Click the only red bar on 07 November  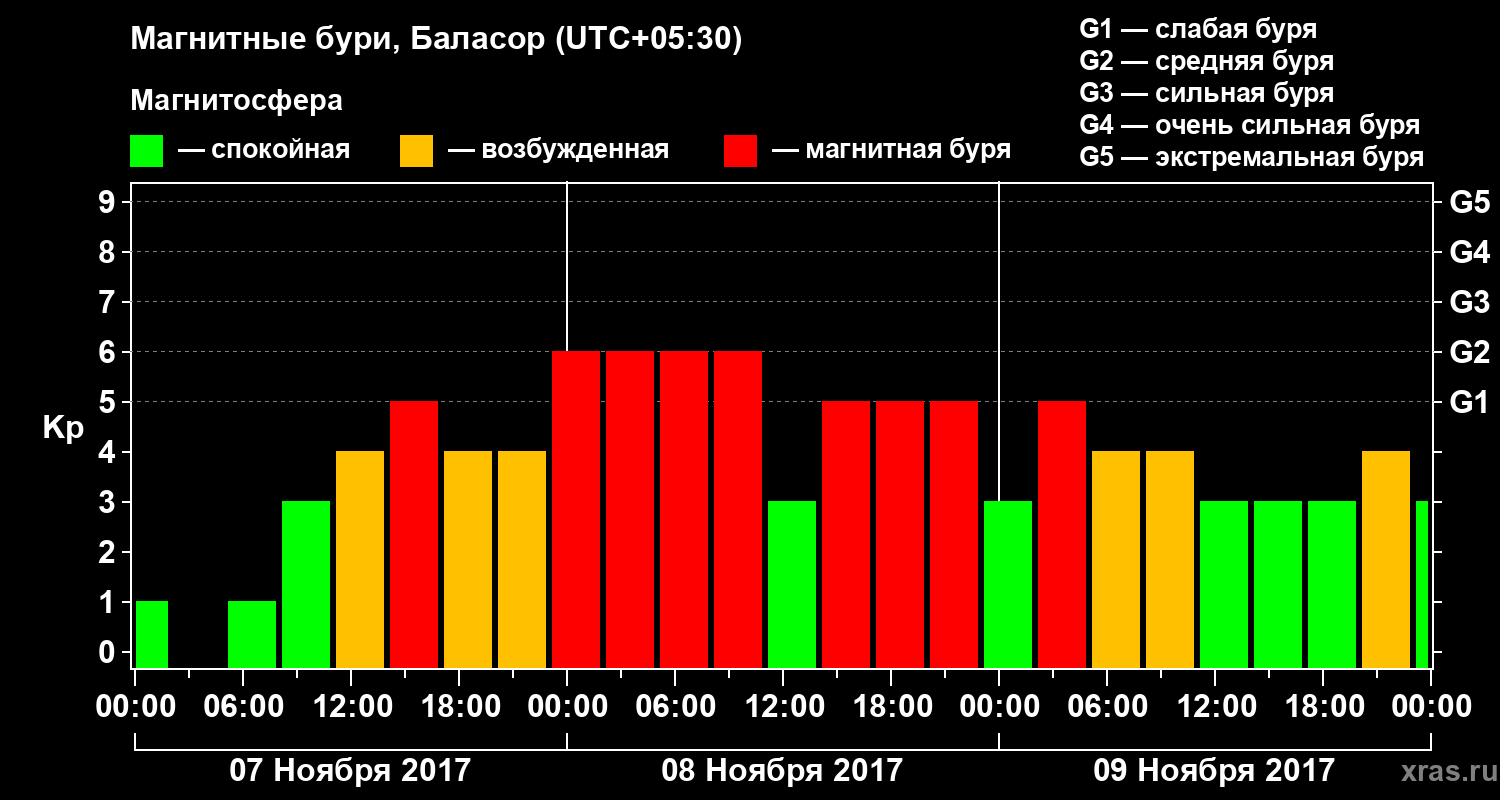tap(414, 534)
